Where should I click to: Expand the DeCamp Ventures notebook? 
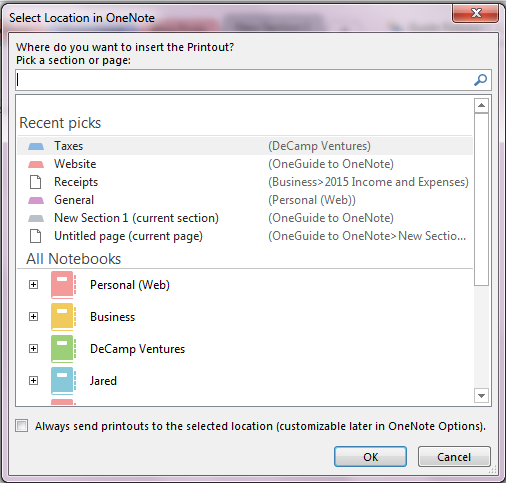coord(33,349)
